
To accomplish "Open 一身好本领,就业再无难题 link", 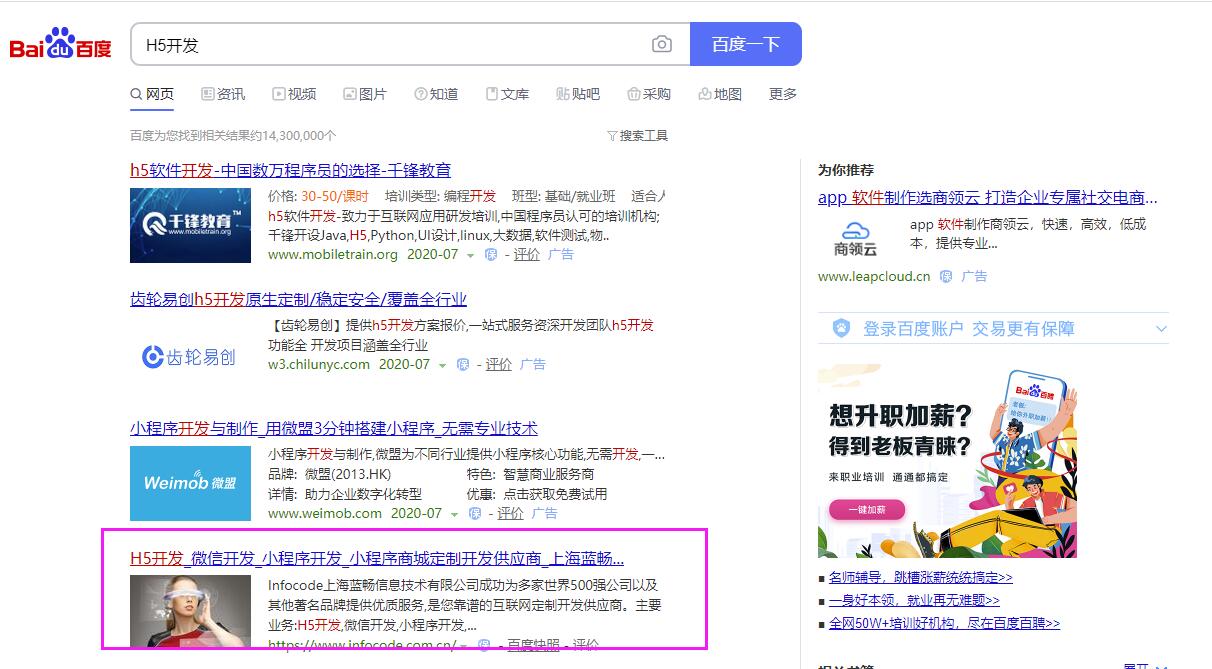I will point(914,600).
